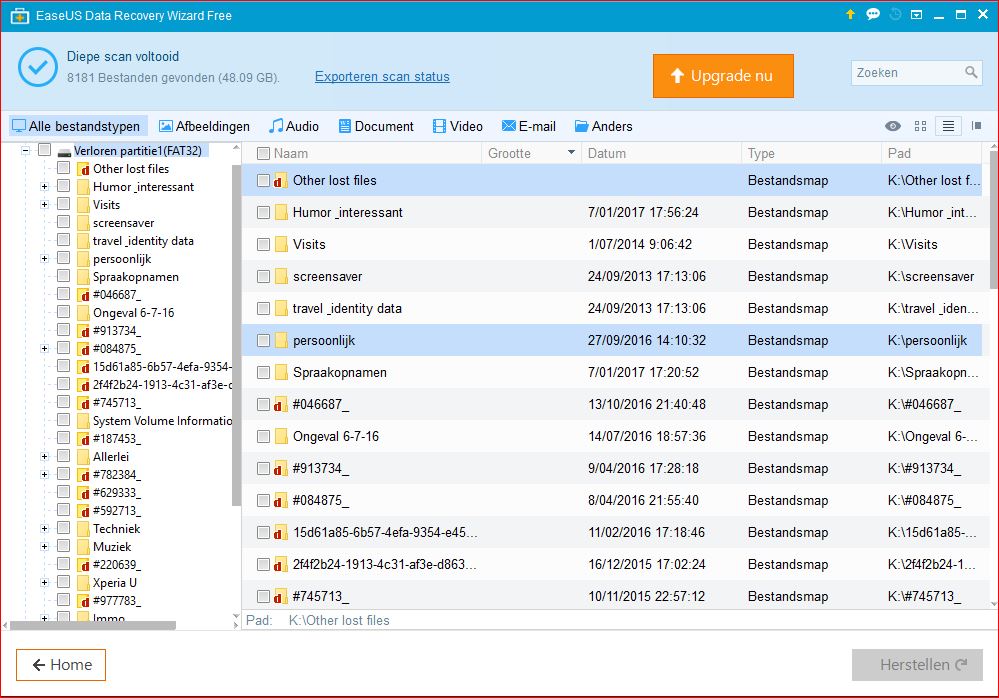999x698 pixels.
Task: Tick checkbox for Humor _interessant row
Action: click(263, 213)
